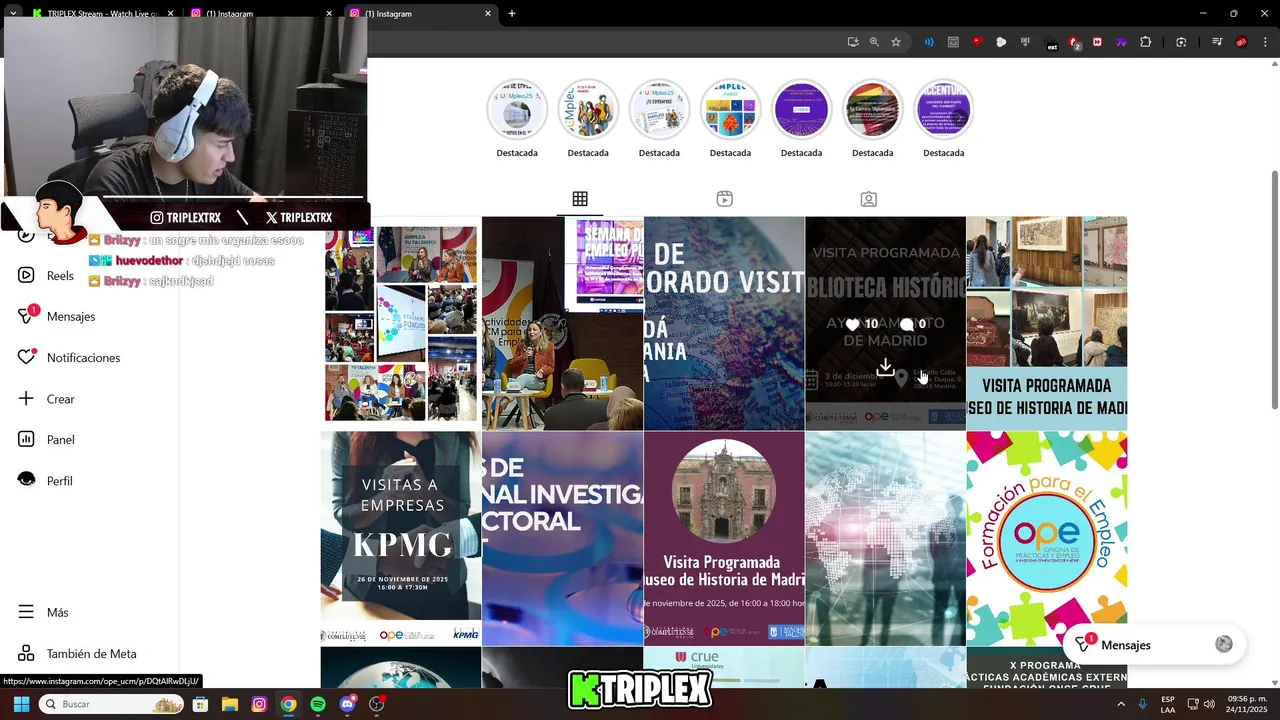
Task: Open Instagram app from the taskbar
Action: (259, 704)
